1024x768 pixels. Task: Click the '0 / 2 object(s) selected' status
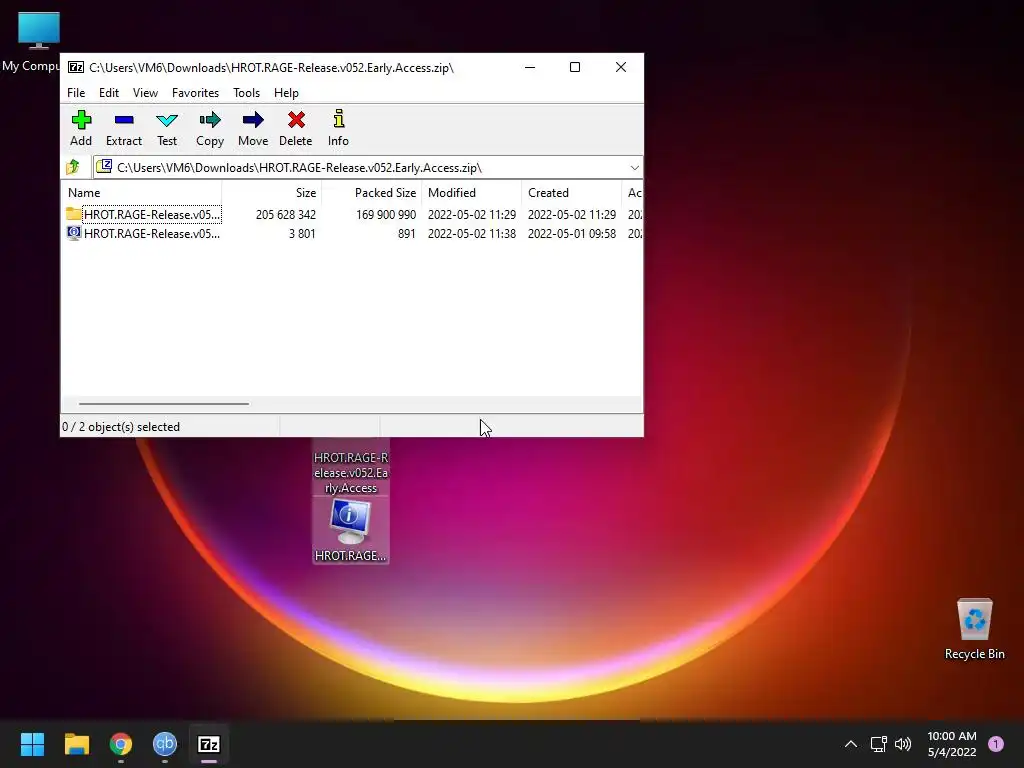pyautogui.click(x=121, y=426)
